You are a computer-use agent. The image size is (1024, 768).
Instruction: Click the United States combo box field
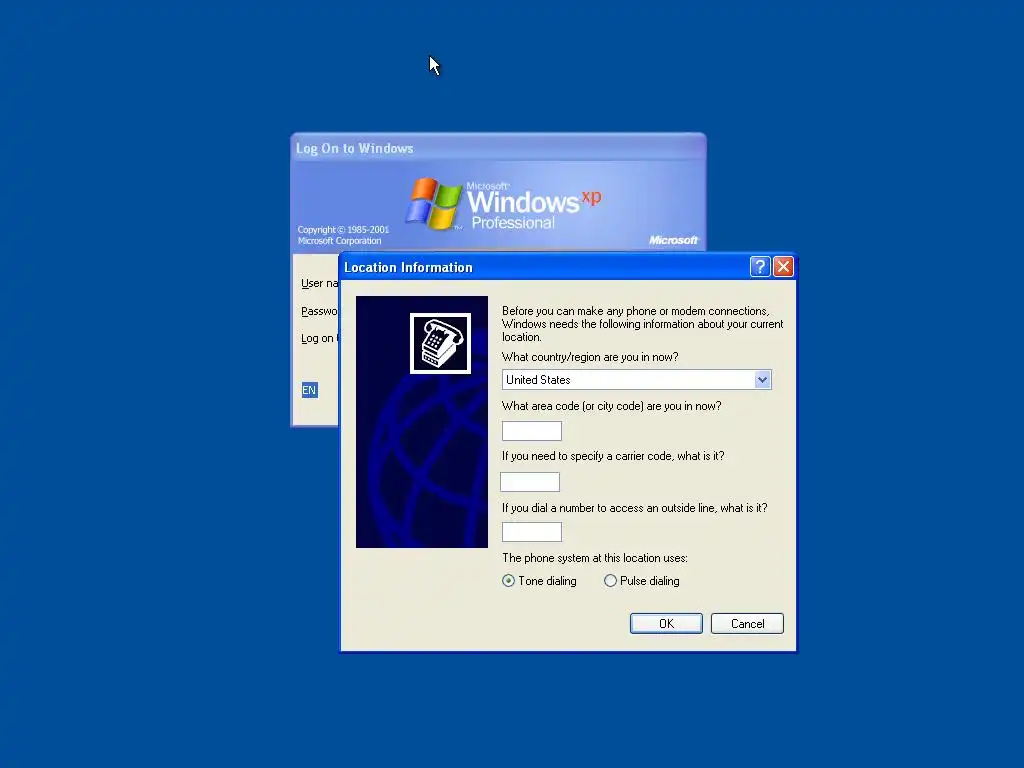pyautogui.click(x=637, y=379)
